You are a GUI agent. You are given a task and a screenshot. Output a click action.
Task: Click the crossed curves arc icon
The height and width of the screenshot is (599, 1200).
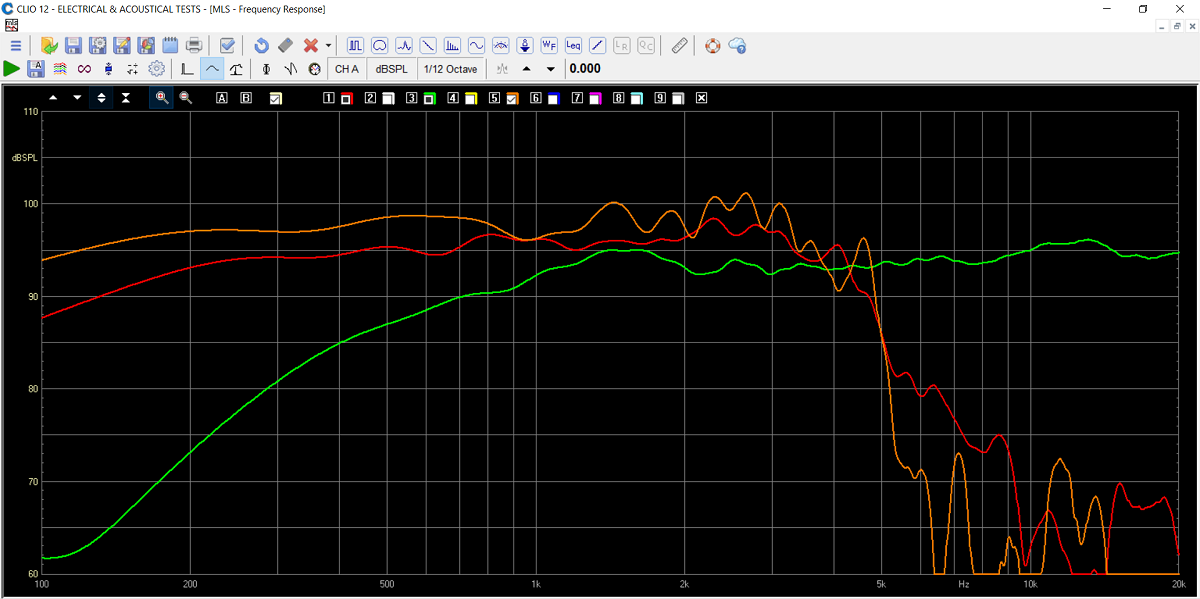pyautogui.click(x=501, y=46)
